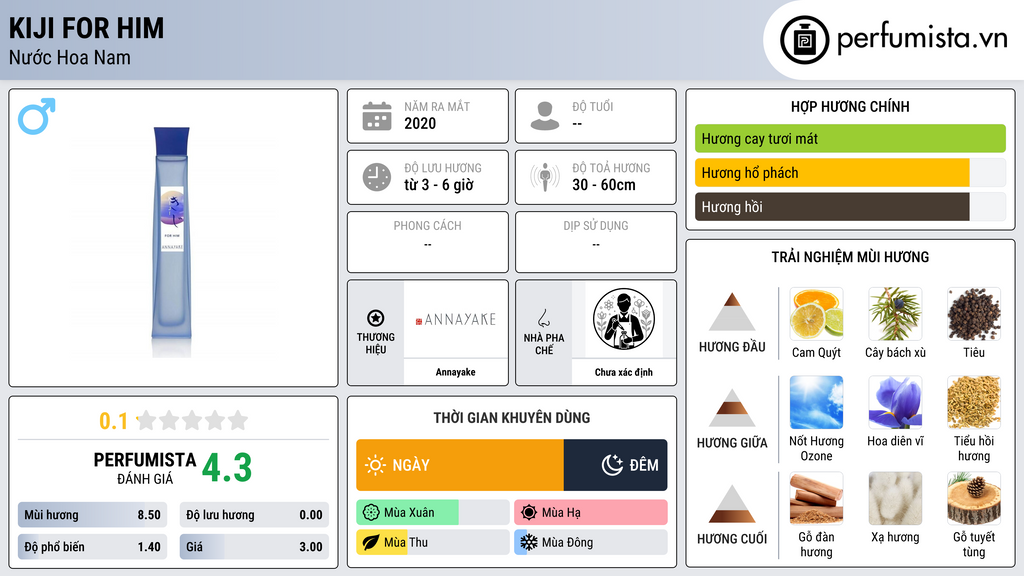Screen dimensions: 1024x576
Task: Click the Dịp sử dụng occasion card
Action: (596, 242)
